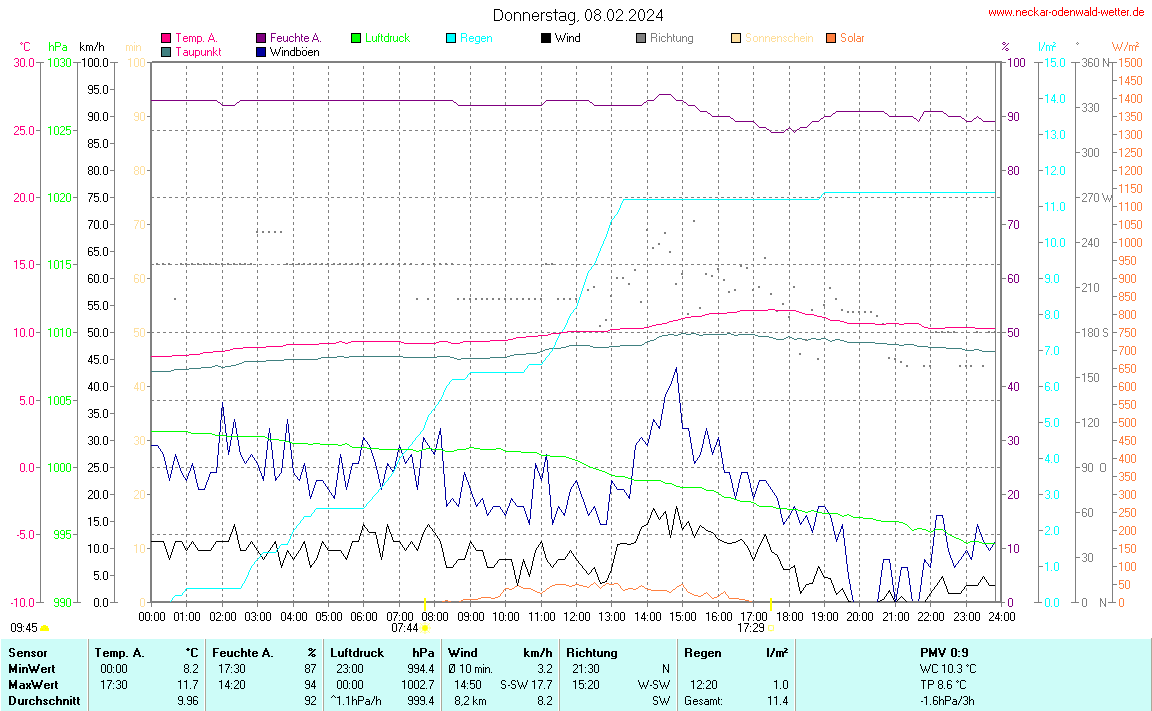This screenshot has height=711, width=1152.
Task: Click the teal Taupunkt legend swatch
Action: tap(166, 51)
